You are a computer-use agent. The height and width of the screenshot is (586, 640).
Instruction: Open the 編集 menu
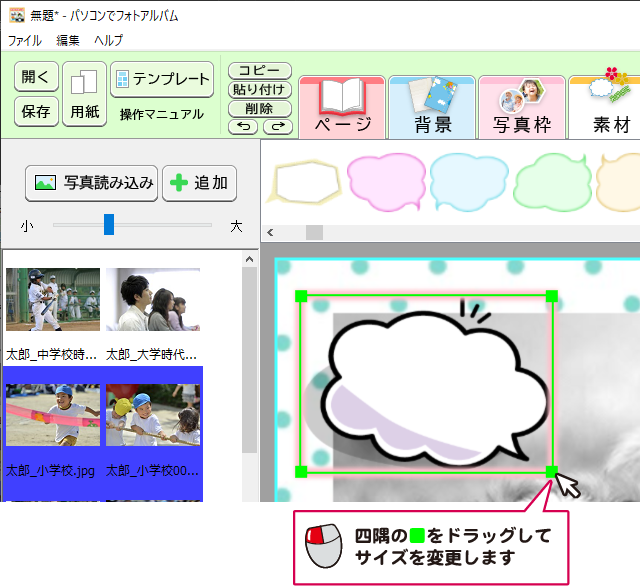click(68, 40)
